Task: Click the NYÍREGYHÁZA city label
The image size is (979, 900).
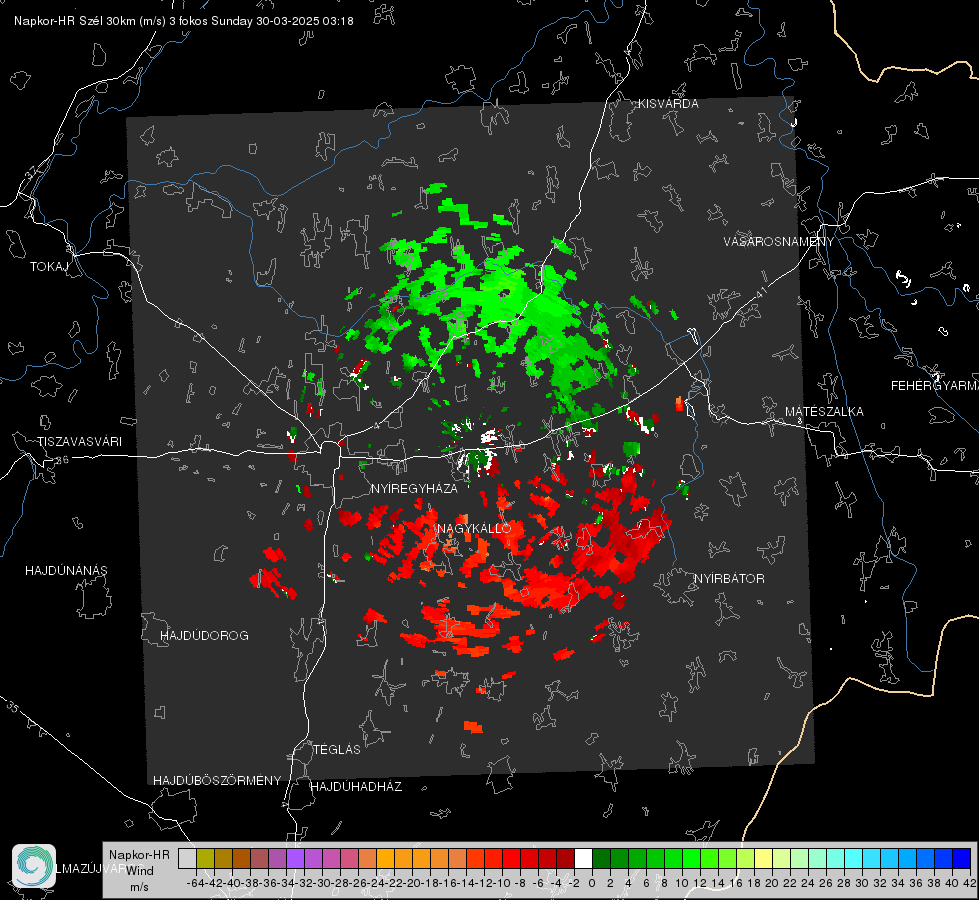Action: 414,488
